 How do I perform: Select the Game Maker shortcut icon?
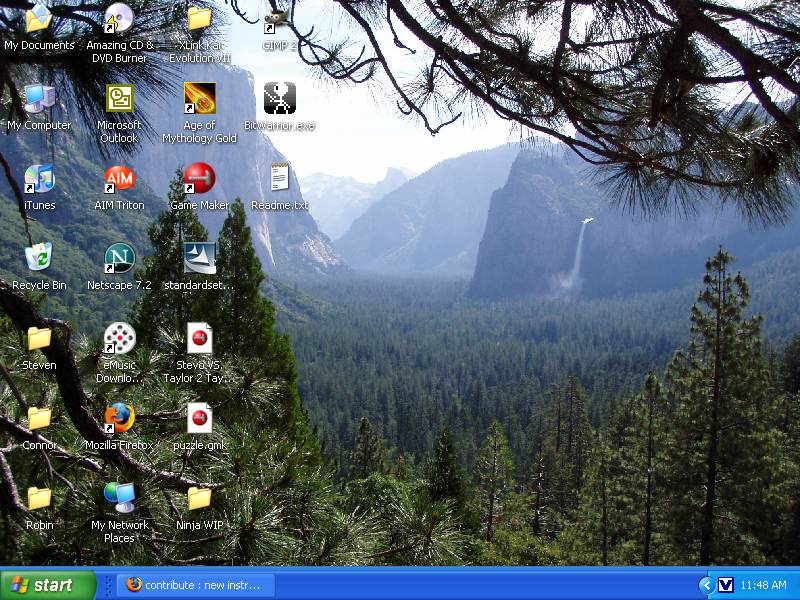tap(199, 178)
